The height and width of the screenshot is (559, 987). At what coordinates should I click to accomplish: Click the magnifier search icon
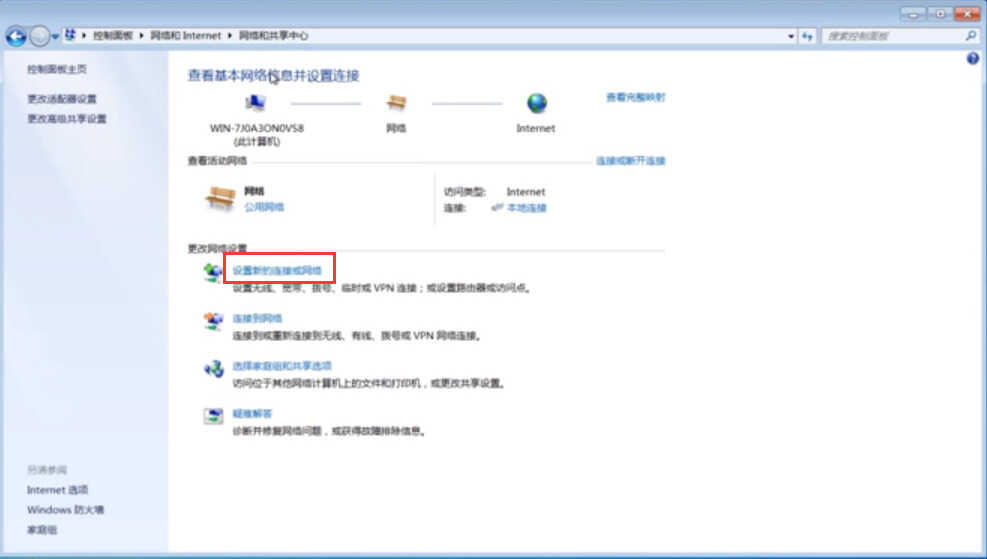tap(971, 36)
